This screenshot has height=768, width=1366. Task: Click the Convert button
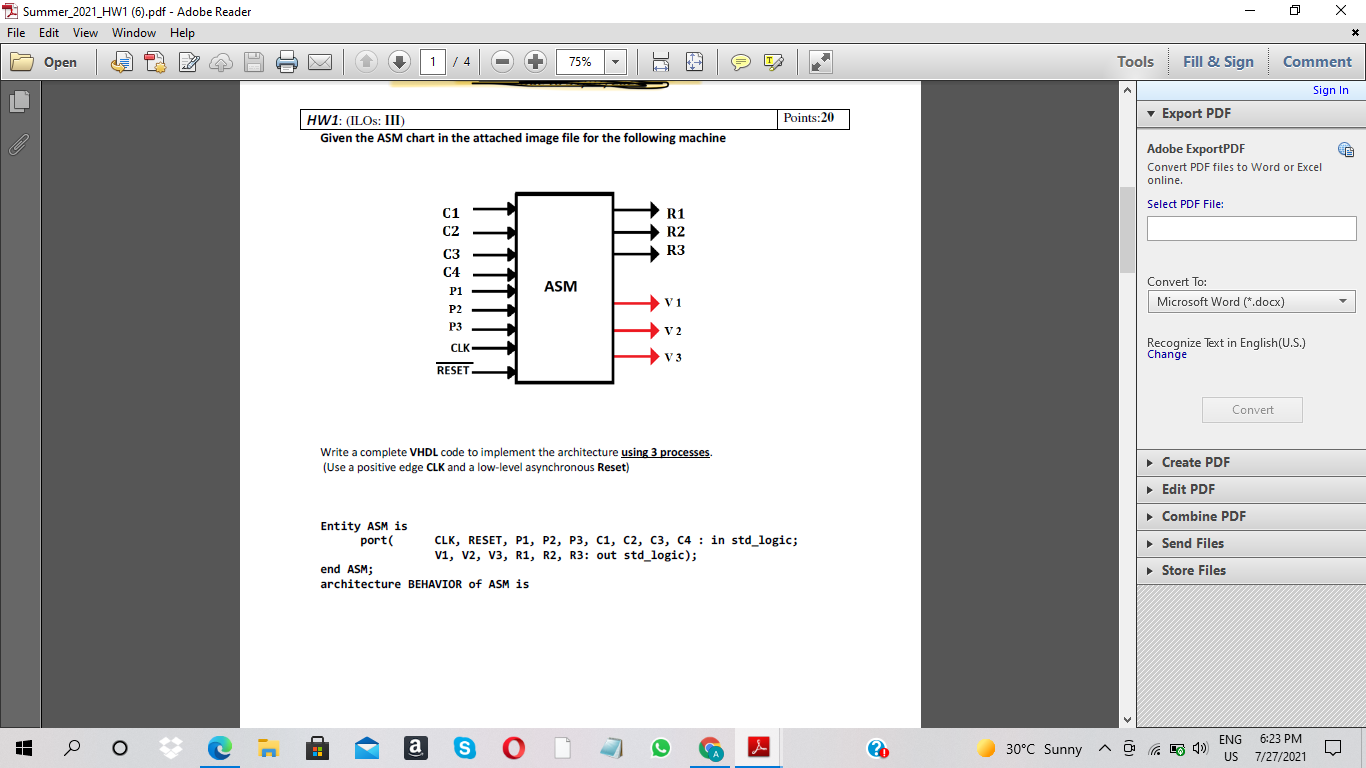coord(1251,409)
